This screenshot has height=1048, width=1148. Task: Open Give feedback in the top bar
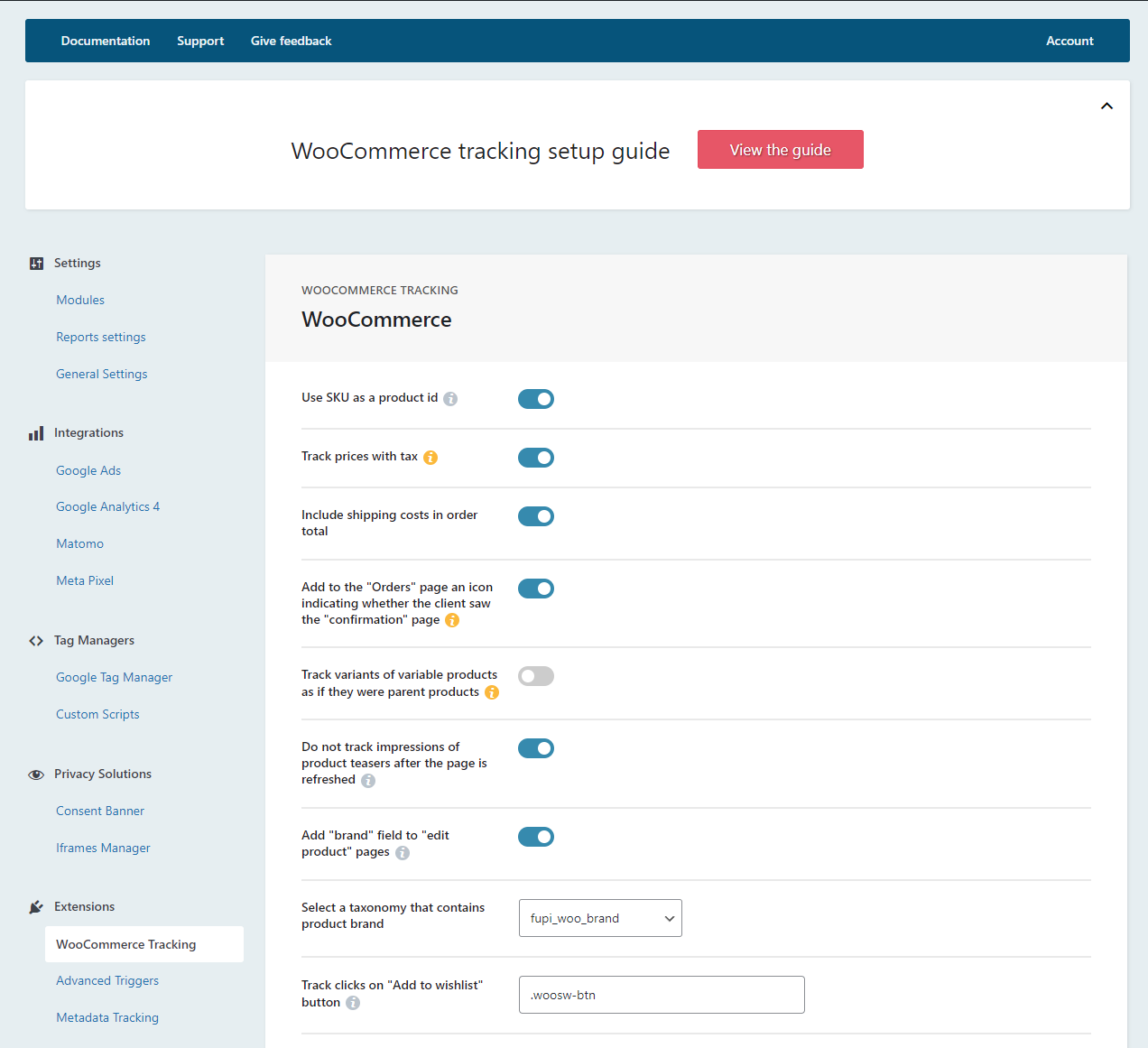point(291,41)
